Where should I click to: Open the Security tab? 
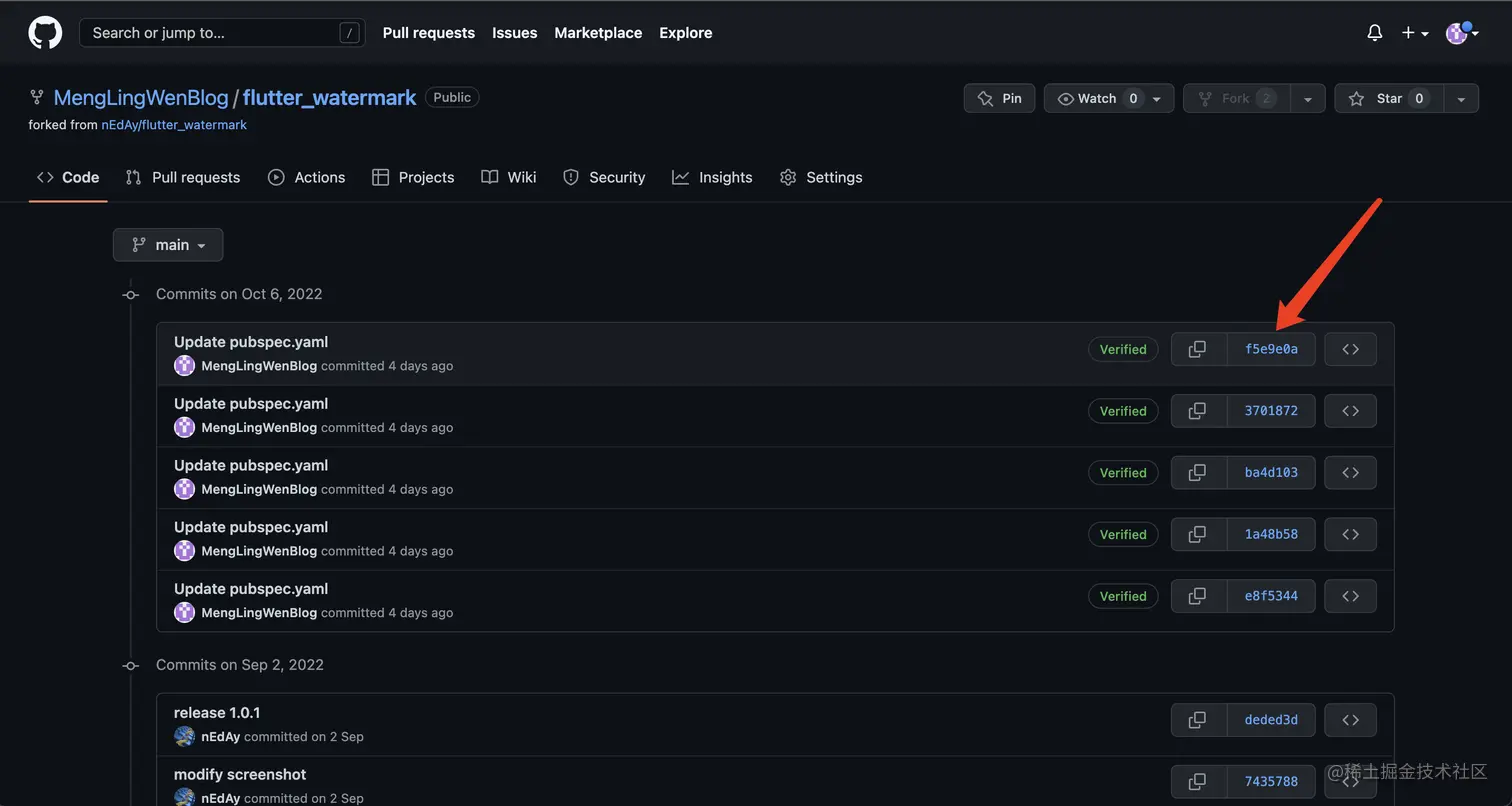coord(604,177)
